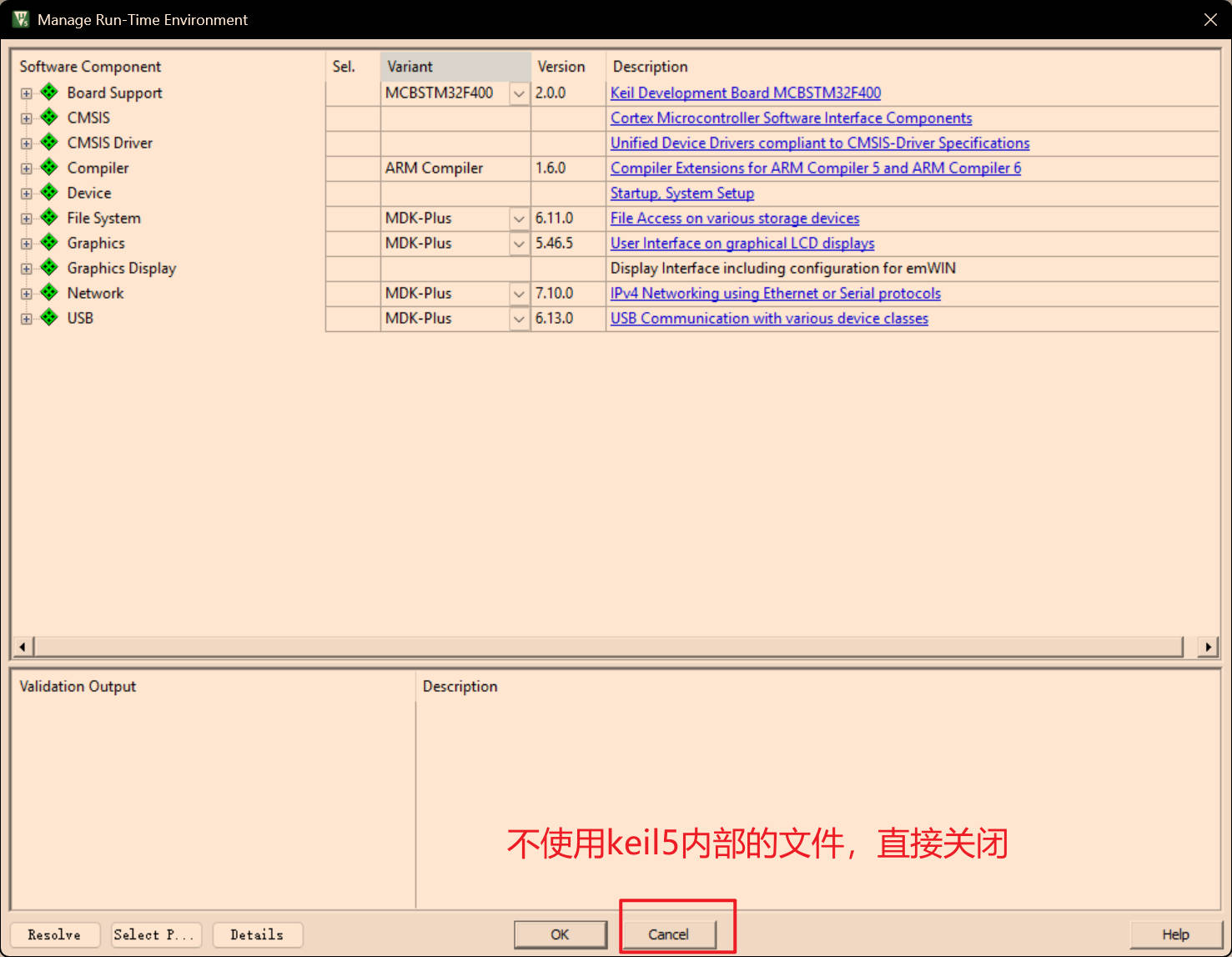Image resolution: width=1232 pixels, height=957 pixels.
Task: Expand the Graphics tree node
Action: click(27, 244)
